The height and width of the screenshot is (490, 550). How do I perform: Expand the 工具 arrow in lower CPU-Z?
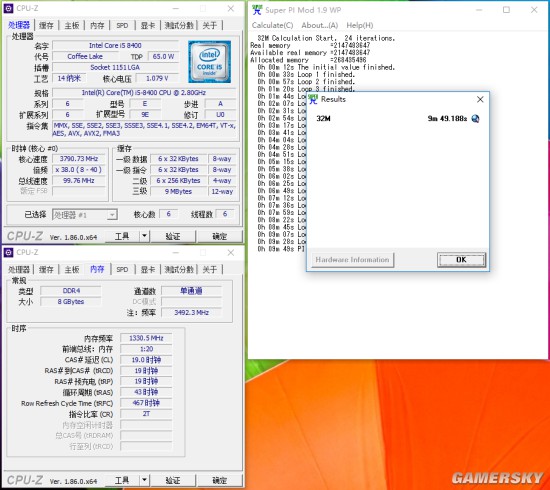(145, 480)
